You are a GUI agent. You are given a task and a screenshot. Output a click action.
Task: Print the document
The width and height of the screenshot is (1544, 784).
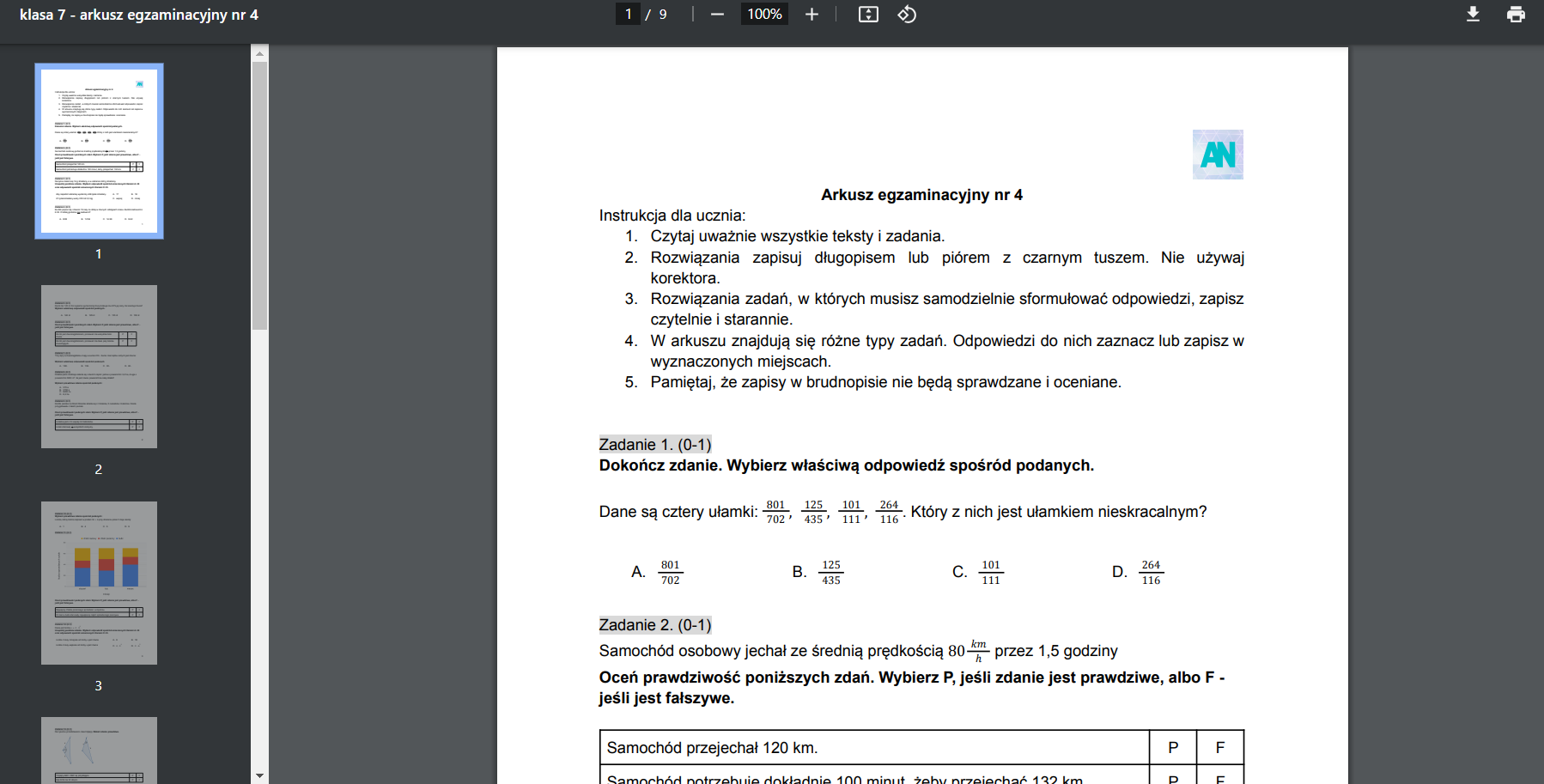tap(1516, 15)
